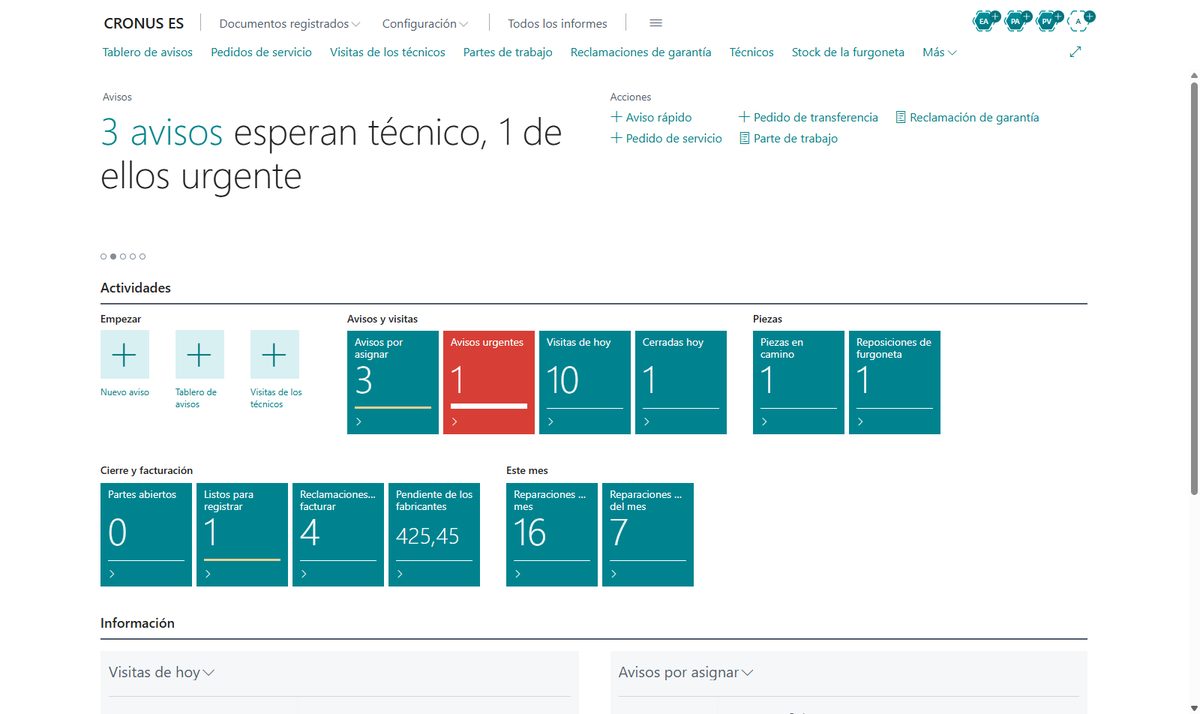
Task: Open the hamburger menu icon in header
Action: click(656, 23)
